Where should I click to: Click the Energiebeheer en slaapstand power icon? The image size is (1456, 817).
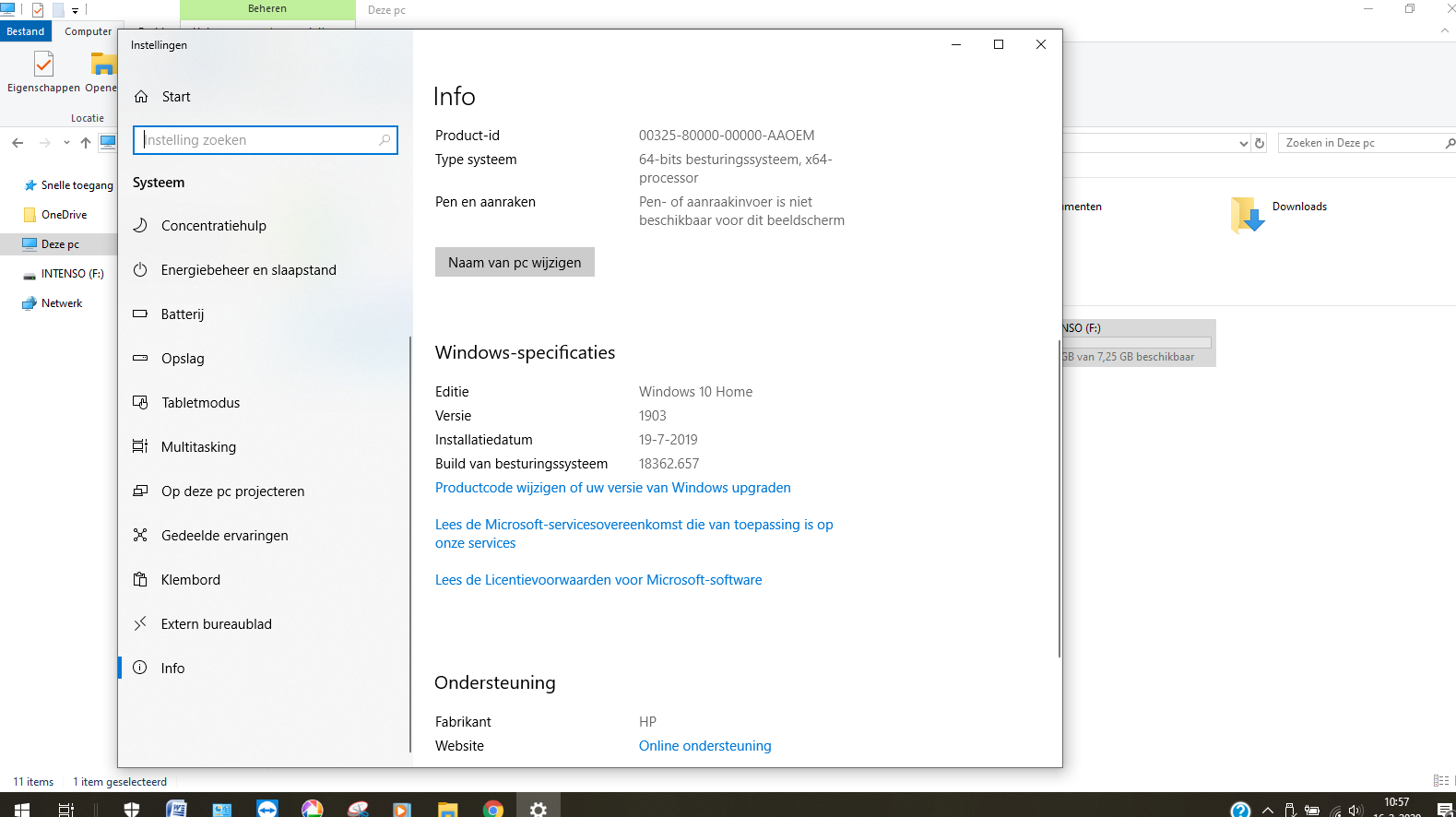140,269
